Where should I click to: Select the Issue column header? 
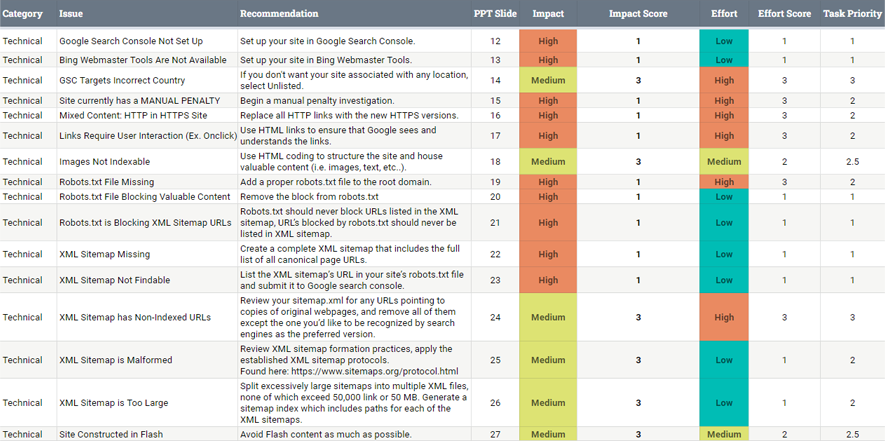click(x=71, y=14)
